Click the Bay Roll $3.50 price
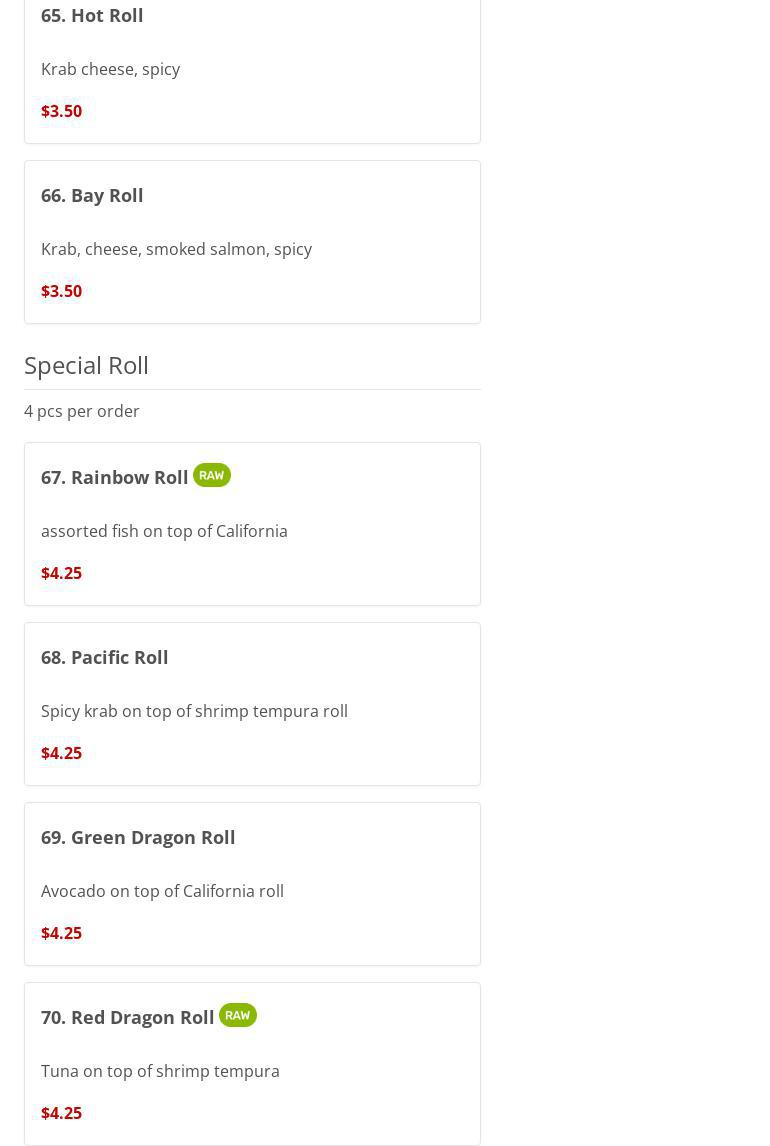This screenshot has height=1146, width=770. [x=61, y=291]
